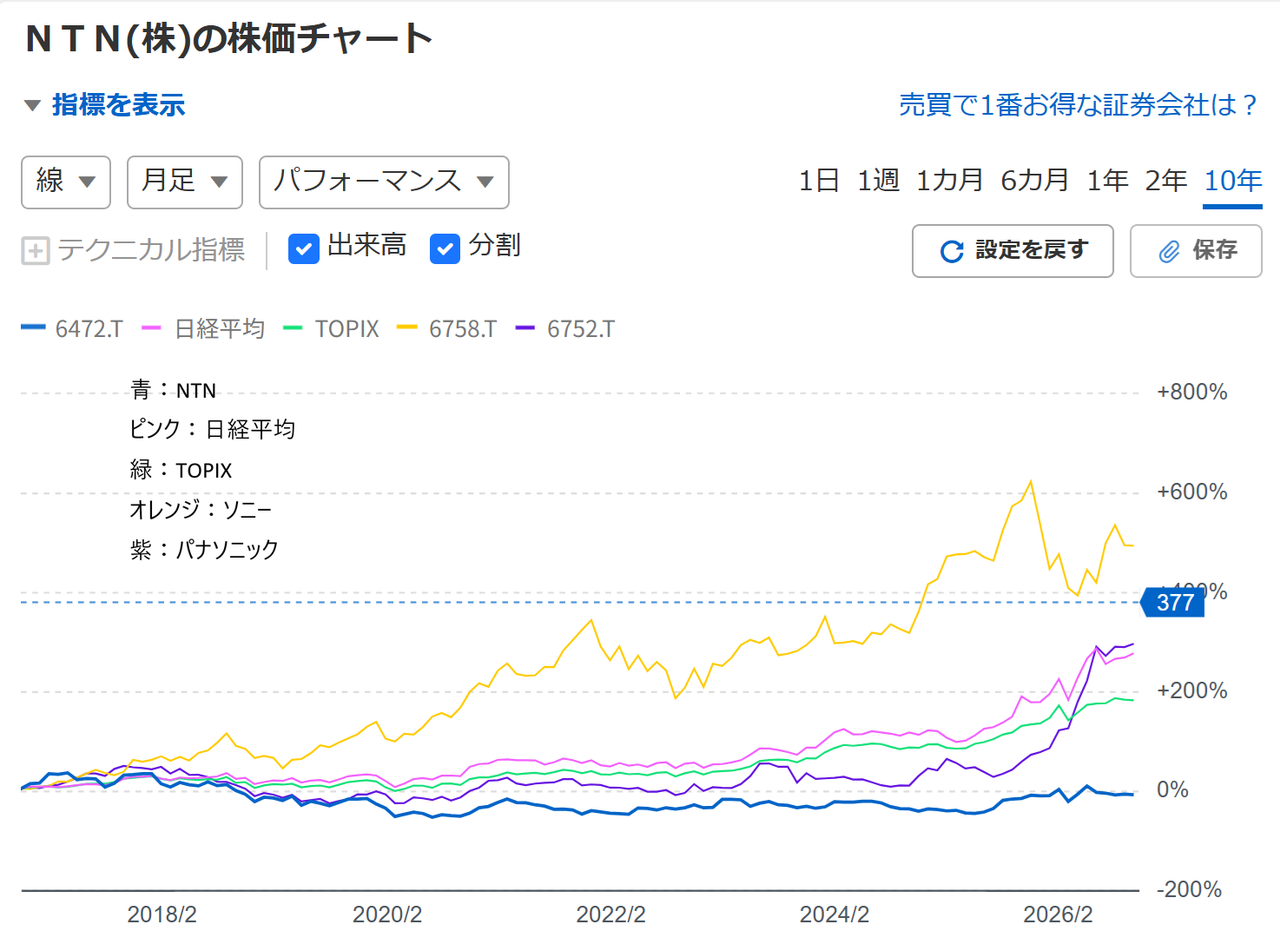This screenshot has width=1280, height=938.
Task: Click the +600% axis label
Action: click(1191, 492)
